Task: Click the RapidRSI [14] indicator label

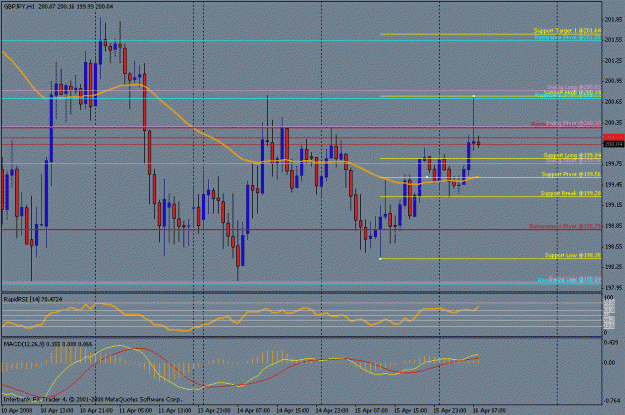Action: pos(33,299)
